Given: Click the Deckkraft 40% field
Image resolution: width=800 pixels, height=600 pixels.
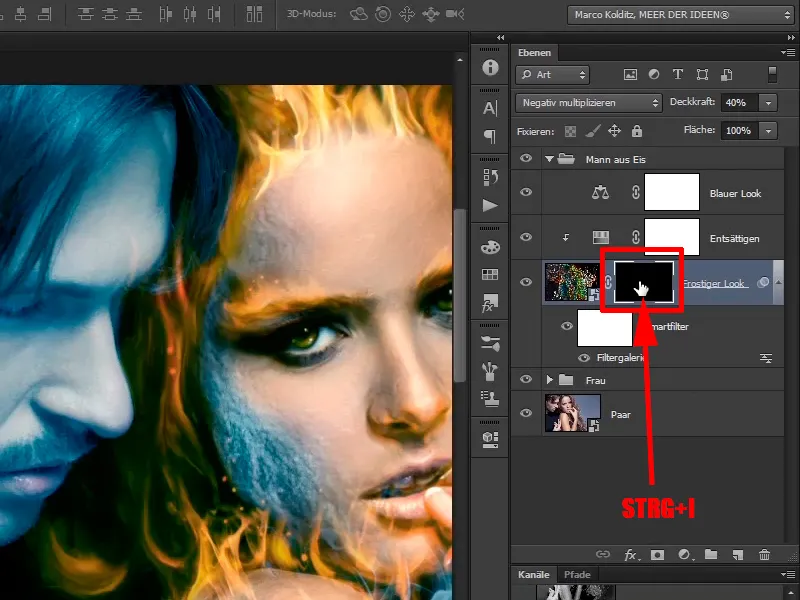Looking at the screenshot, I should (740, 103).
